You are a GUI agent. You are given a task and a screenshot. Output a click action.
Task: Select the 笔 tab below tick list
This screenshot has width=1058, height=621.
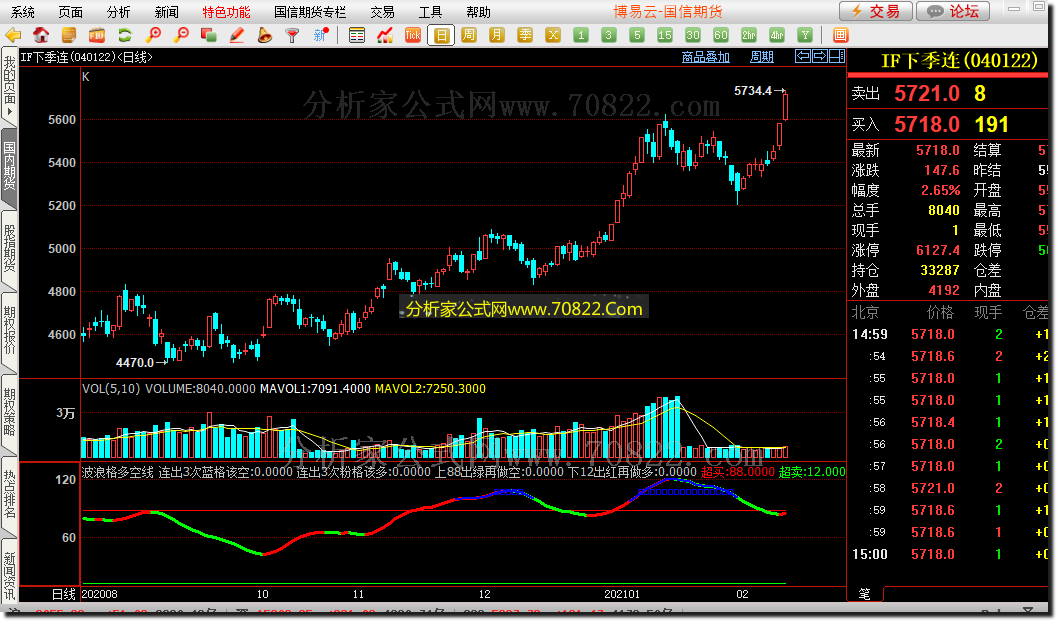click(864, 593)
